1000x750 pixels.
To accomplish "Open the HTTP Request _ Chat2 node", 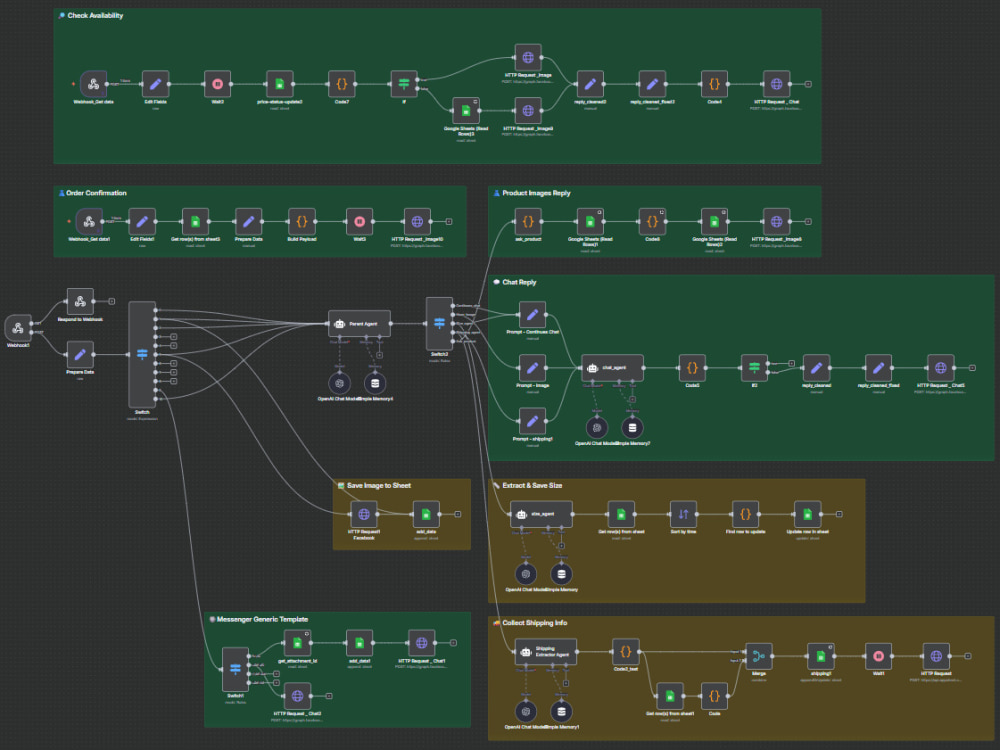I will (297, 696).
